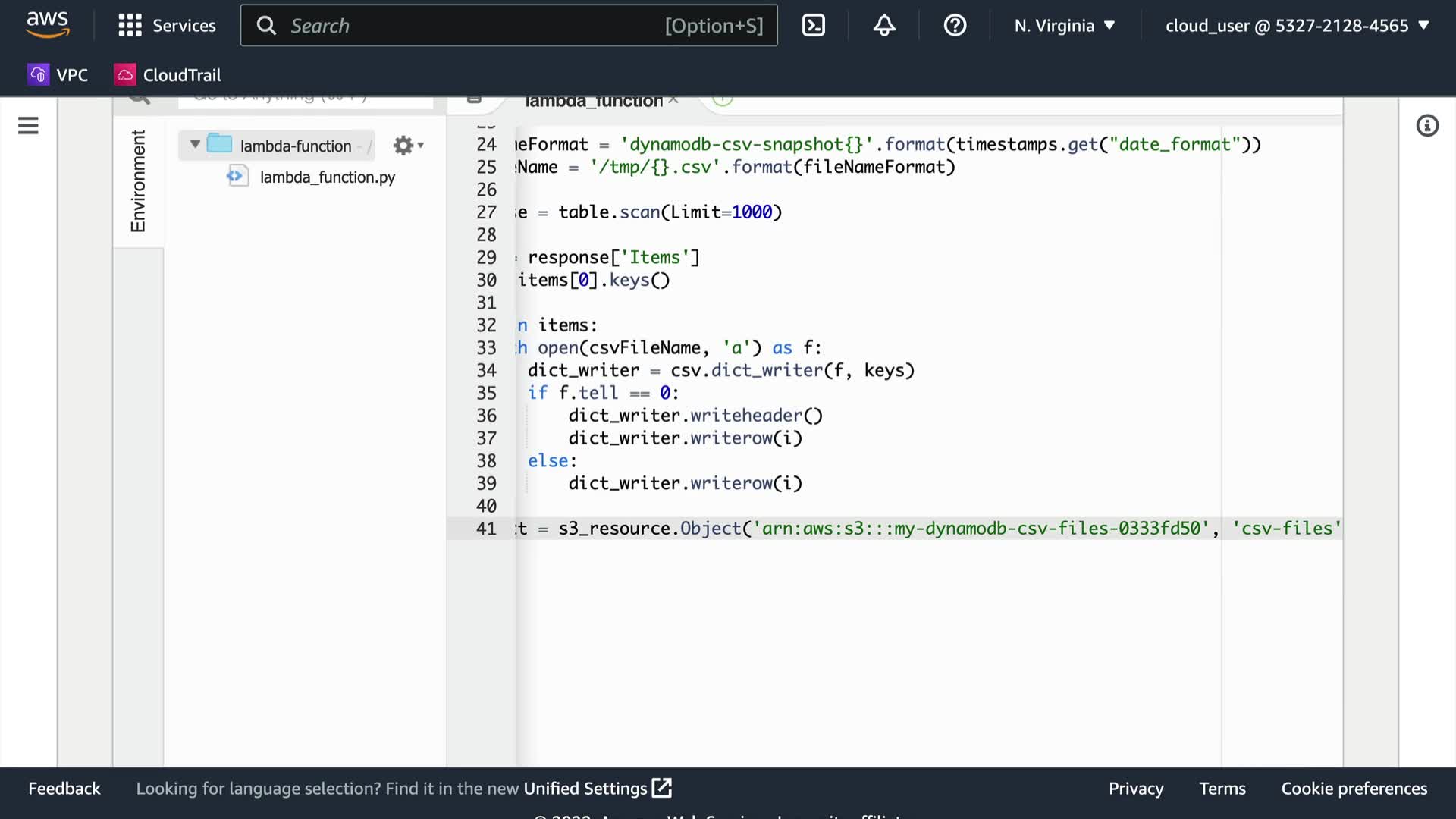Screen dimensions: 1456x819
Task: Open the CloudTrail shortcut
Action: pyautogui.click(x=168, y=75)
